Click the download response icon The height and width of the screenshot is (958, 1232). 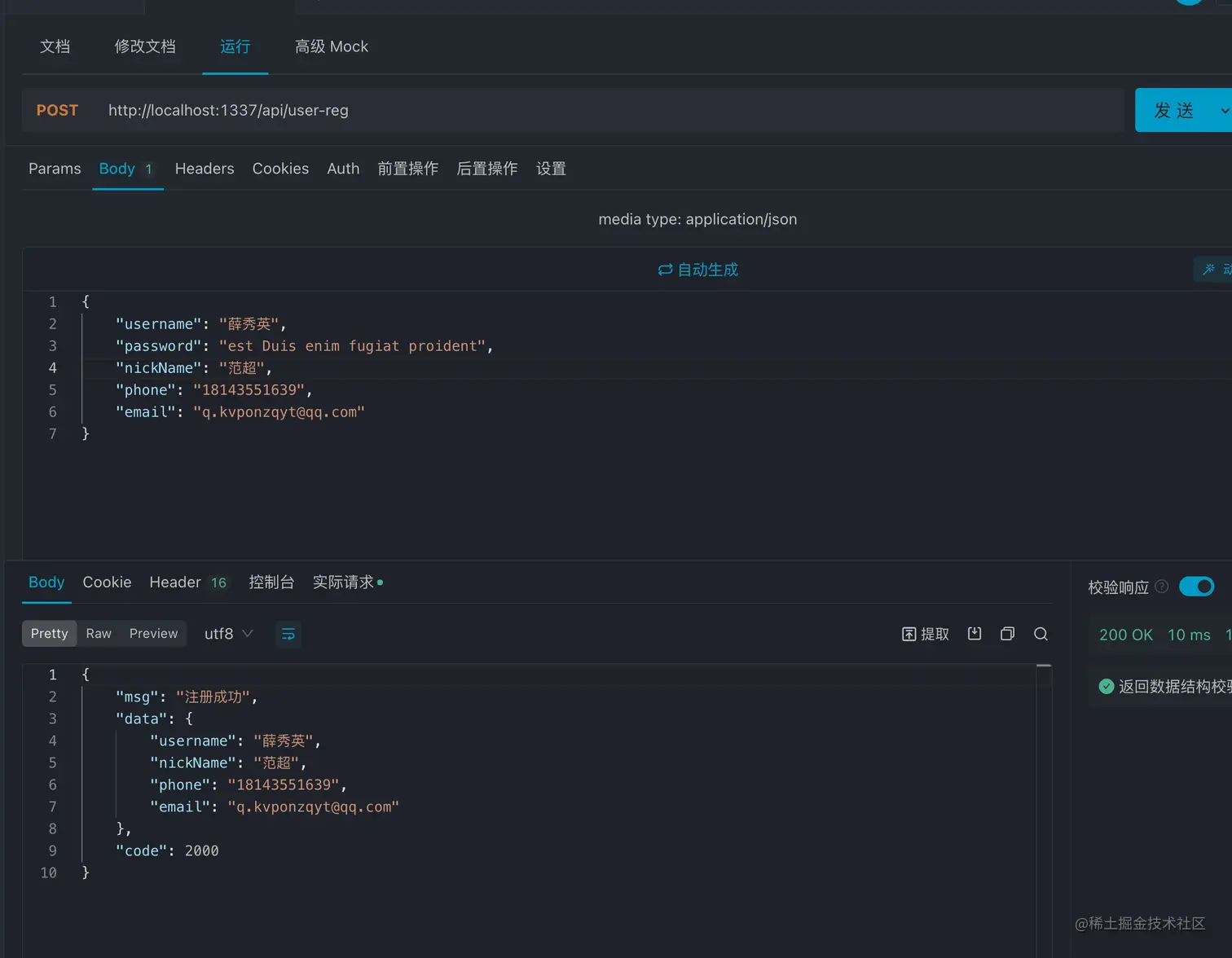point(975,634)
